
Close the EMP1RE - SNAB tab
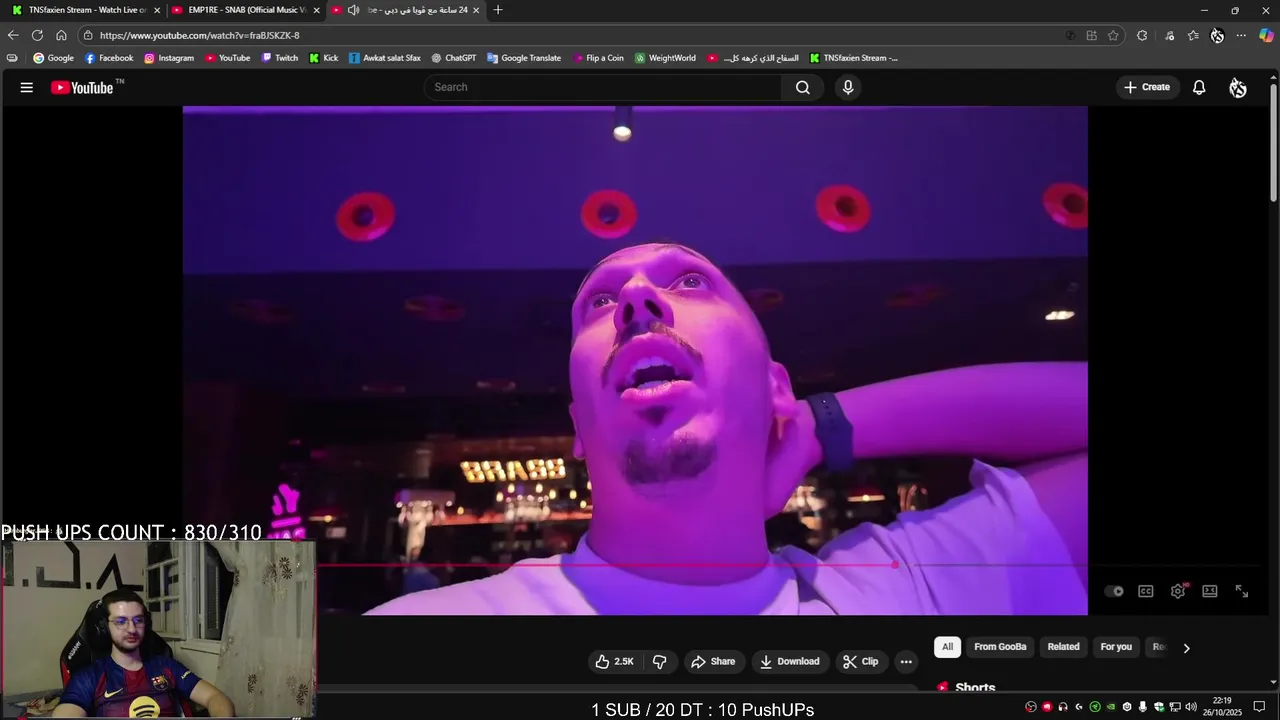[x=316, y=10]
